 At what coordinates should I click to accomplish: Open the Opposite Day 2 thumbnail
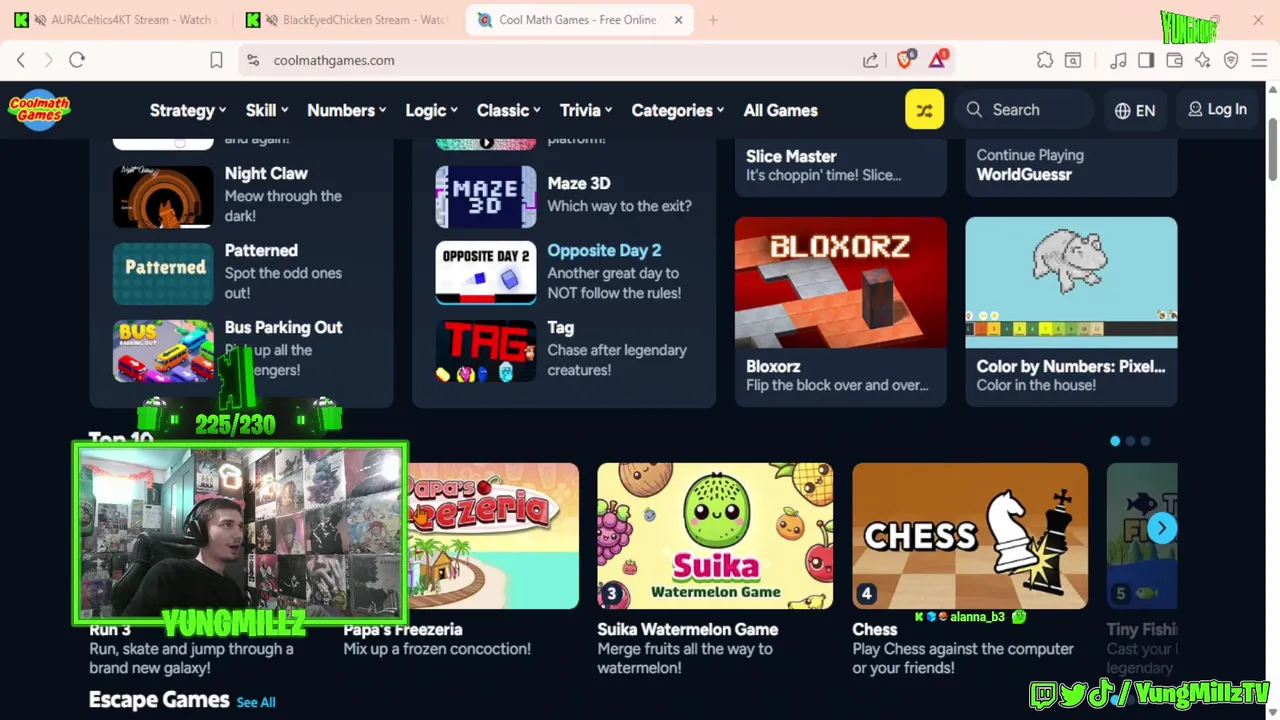coord(486,273)
